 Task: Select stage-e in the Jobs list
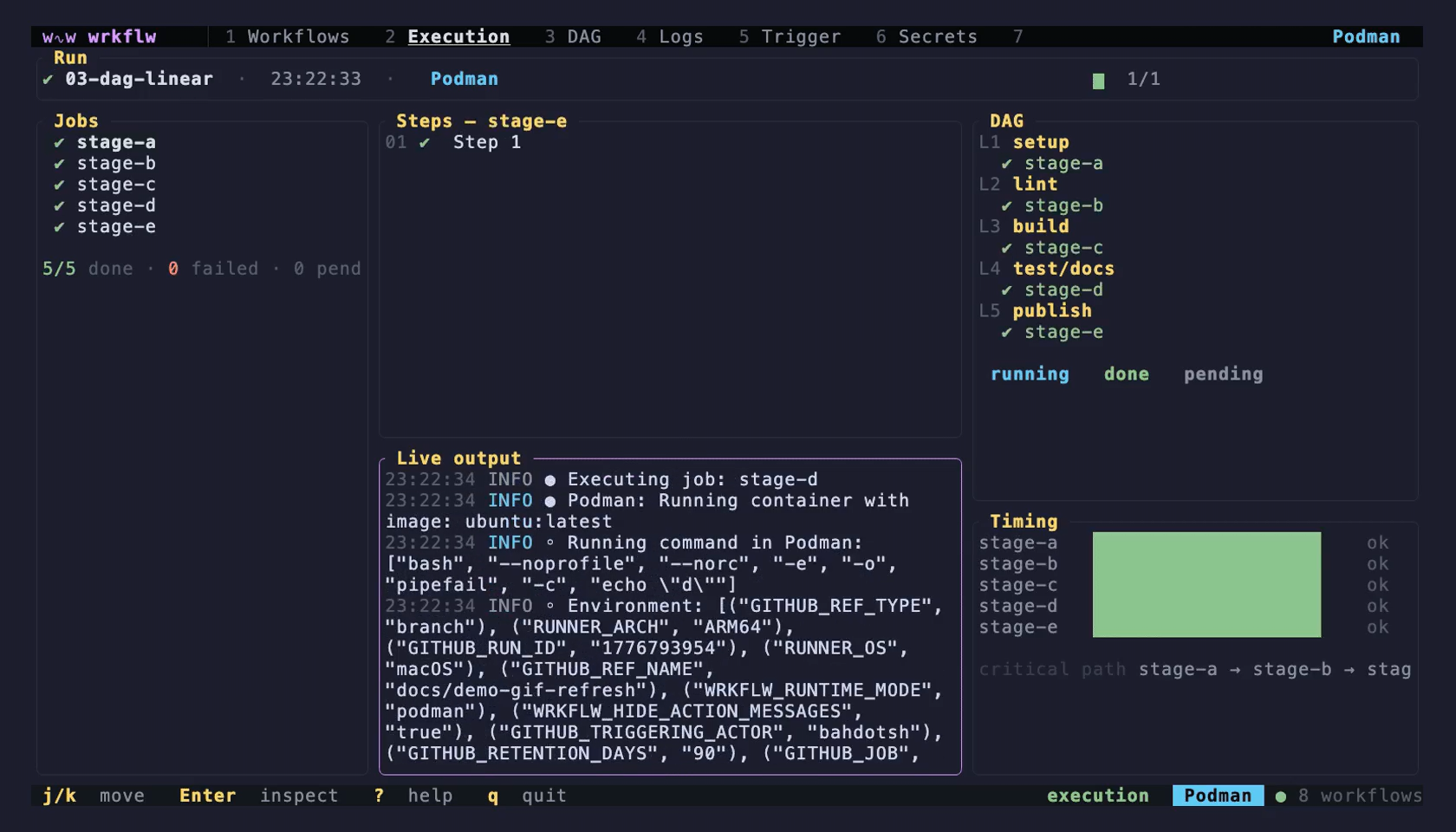[116, 226]
